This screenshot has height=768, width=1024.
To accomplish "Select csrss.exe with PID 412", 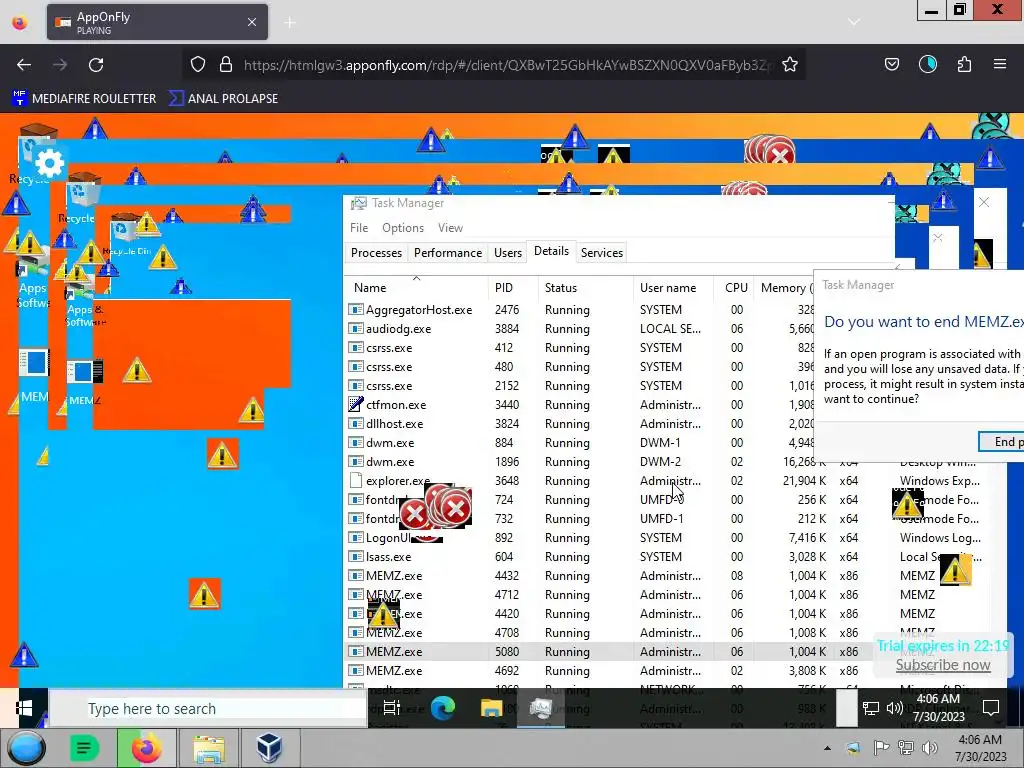I will 581,347.
